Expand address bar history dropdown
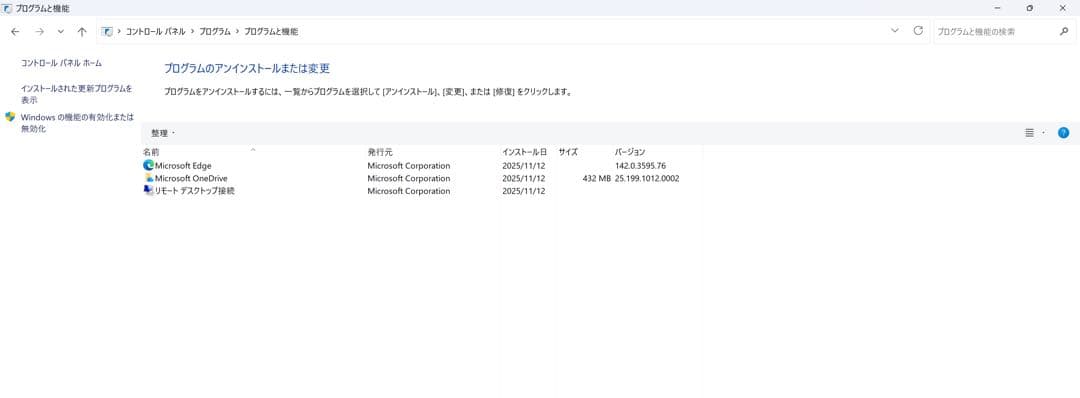The height and width of the screenshot is (398, 1080). pos(895,31)
